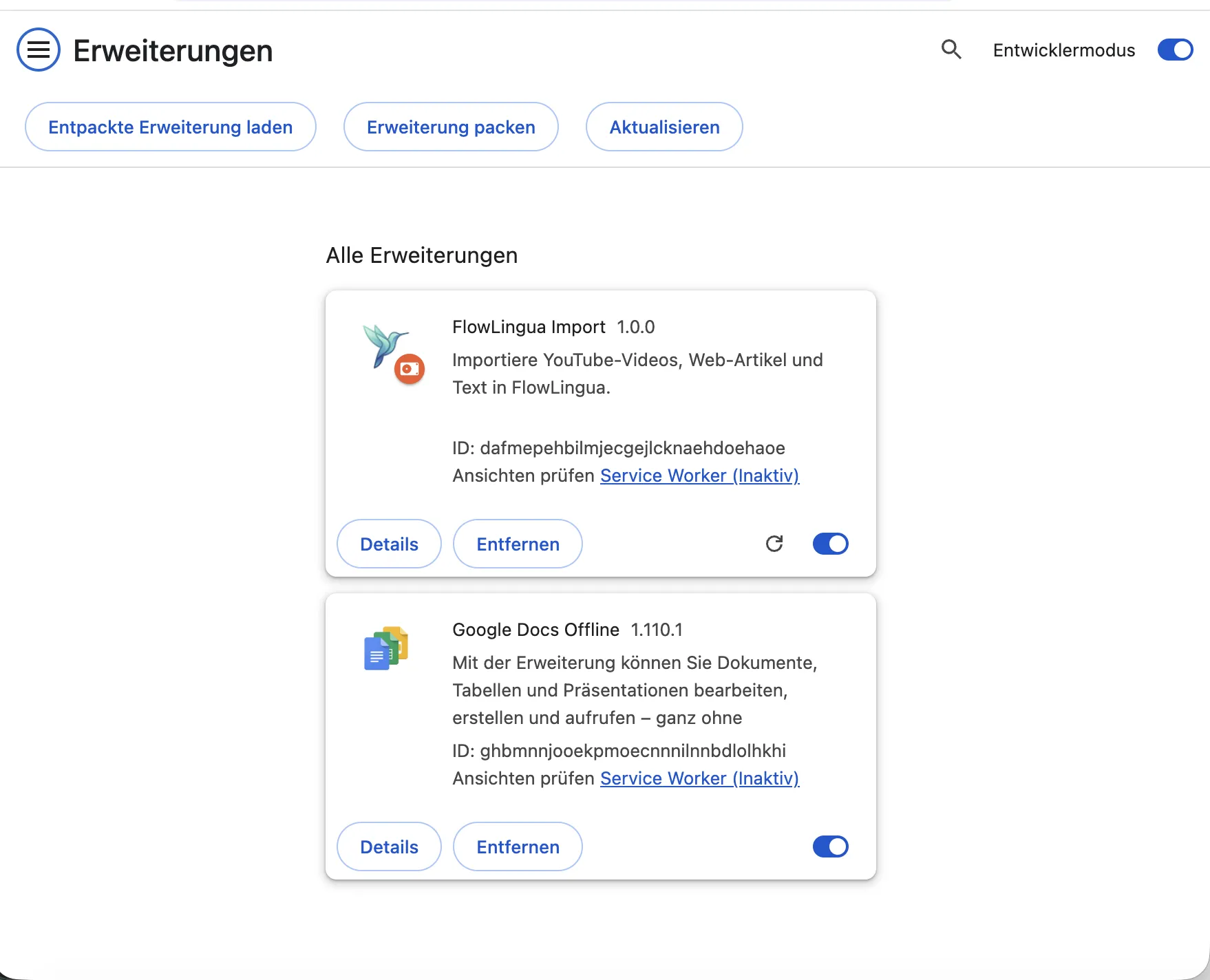Click the Entwicklermodus label
Screen dimensions: 1210x980
pyautogui.click(x=1064, y=50)
